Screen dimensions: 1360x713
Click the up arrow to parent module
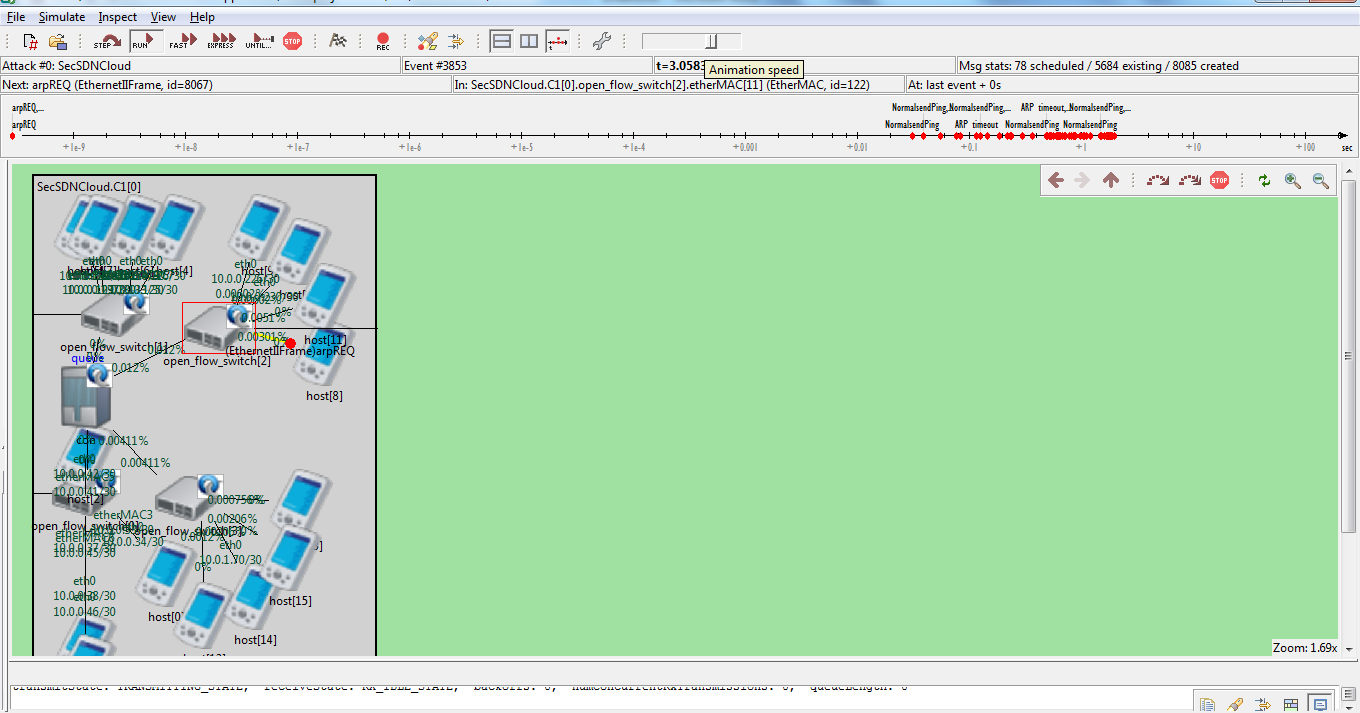click(1110, 180)
